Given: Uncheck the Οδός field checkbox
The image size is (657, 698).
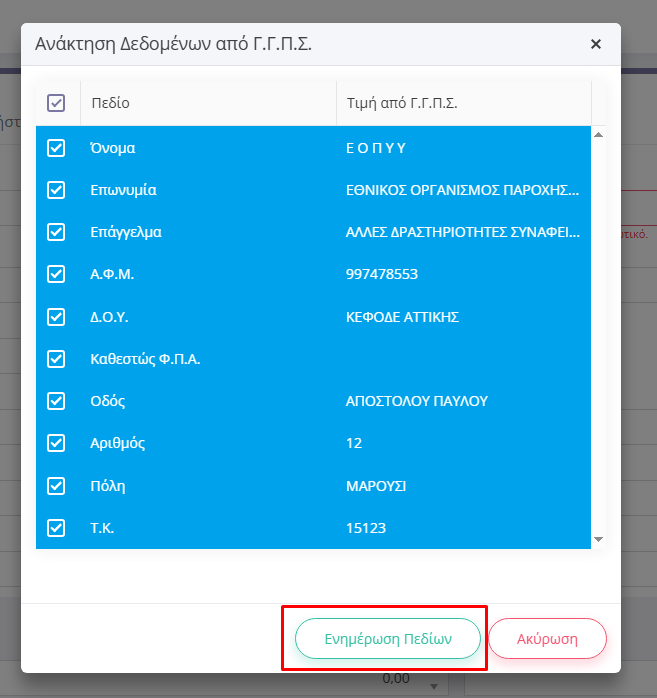Looking at the screenshot, I should pos(57,401).
